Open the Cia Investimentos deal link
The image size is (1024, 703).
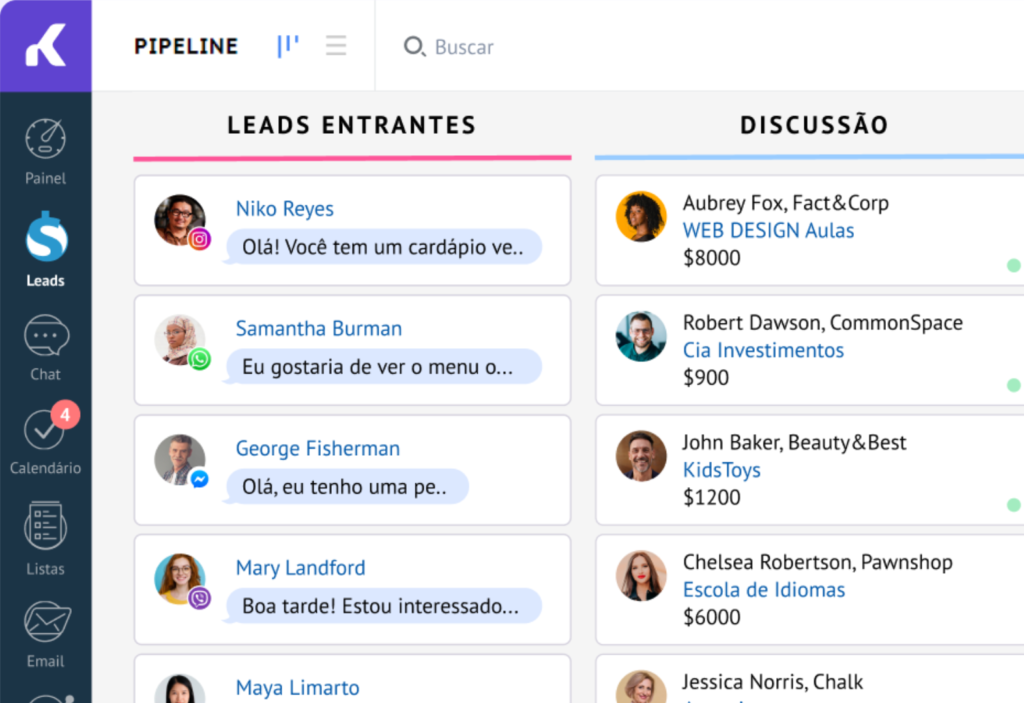(x=763, y=350)
